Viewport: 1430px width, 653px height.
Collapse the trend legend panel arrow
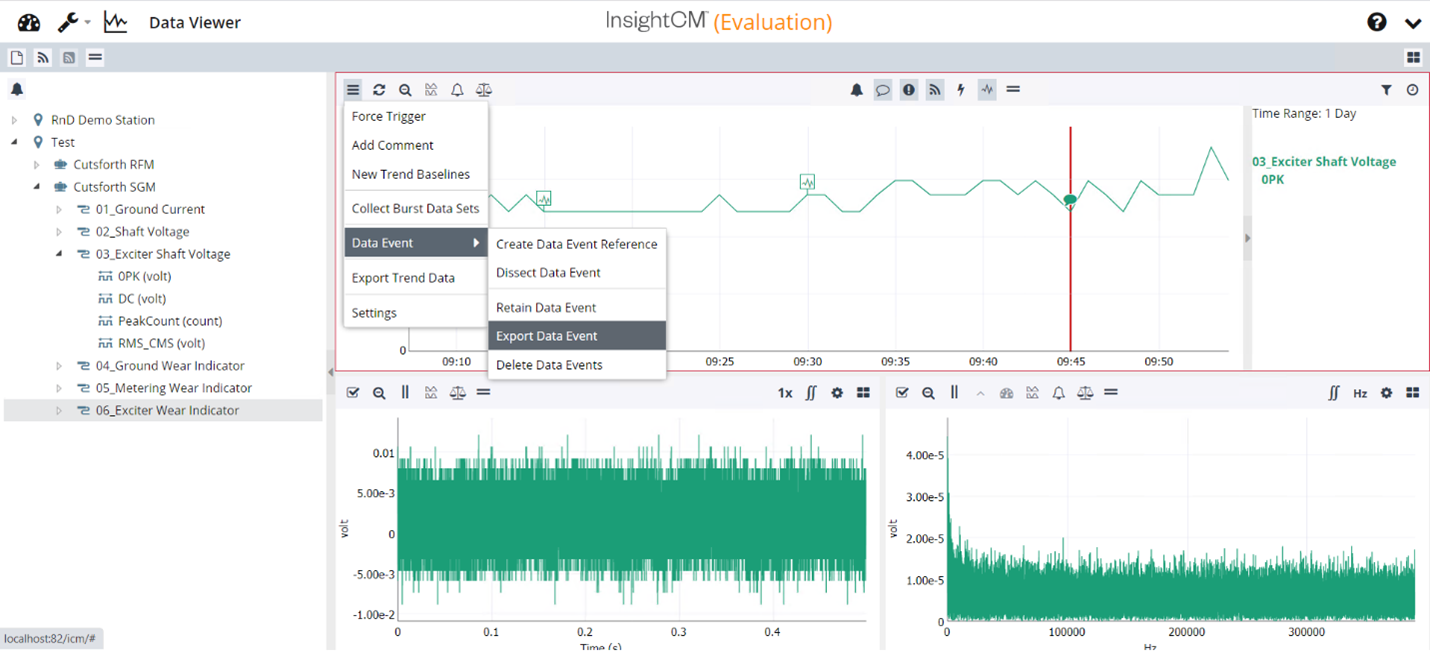[1247, 238]
